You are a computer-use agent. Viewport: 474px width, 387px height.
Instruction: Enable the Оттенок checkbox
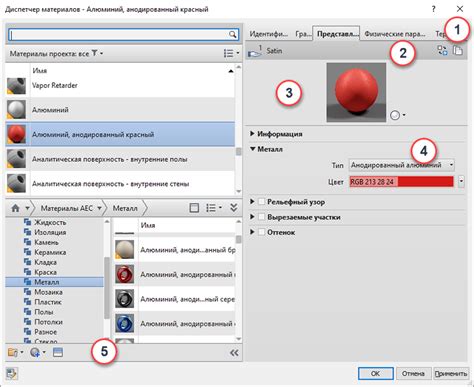262,232
